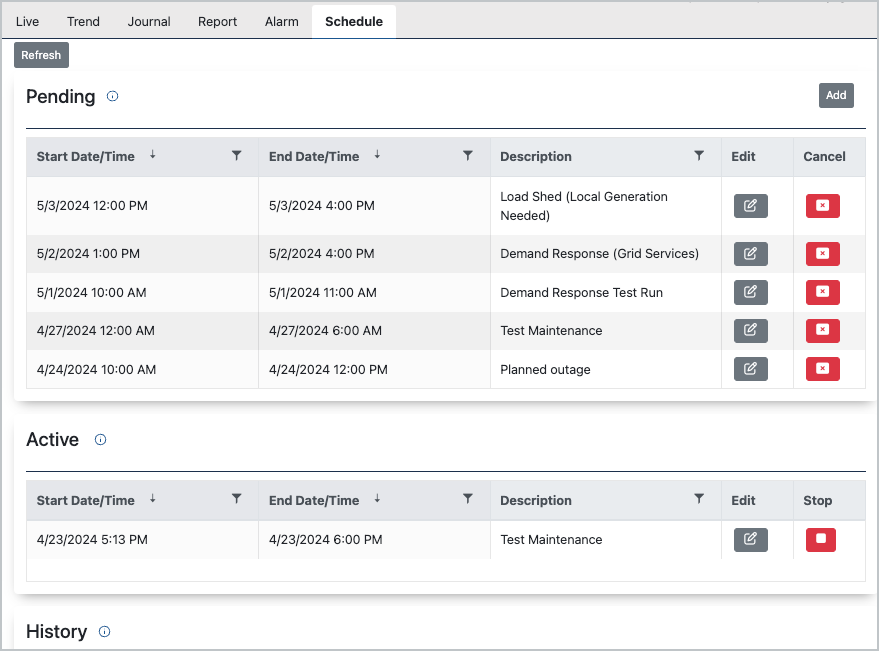Image resolution: width=879 pixels, height=651 pixels.
Task: Open filter on Start Date/Time column
Action: tap(237, 156)
